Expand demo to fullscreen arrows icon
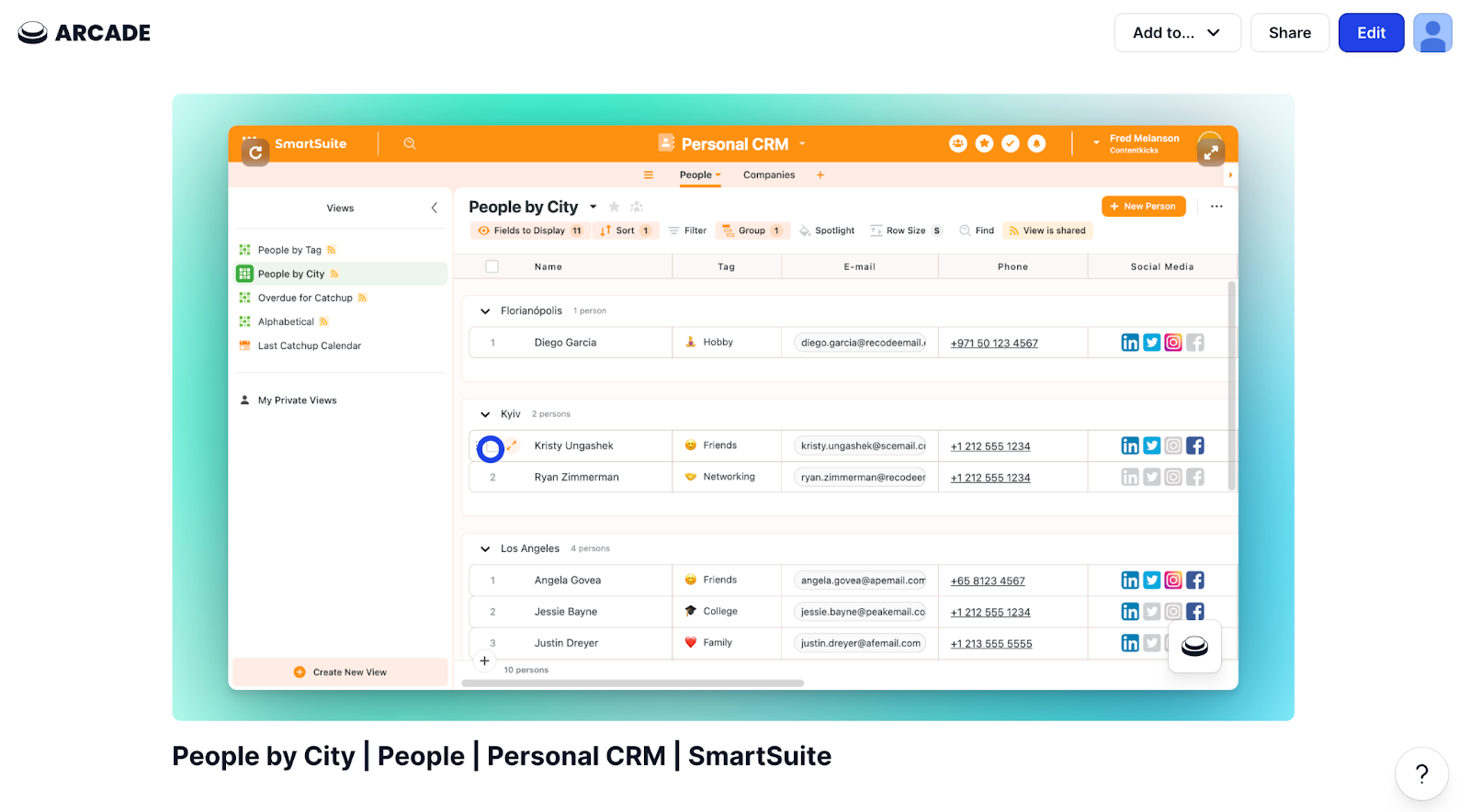This screenshot has height=812, width=1470. click(x=1211, y=152)
